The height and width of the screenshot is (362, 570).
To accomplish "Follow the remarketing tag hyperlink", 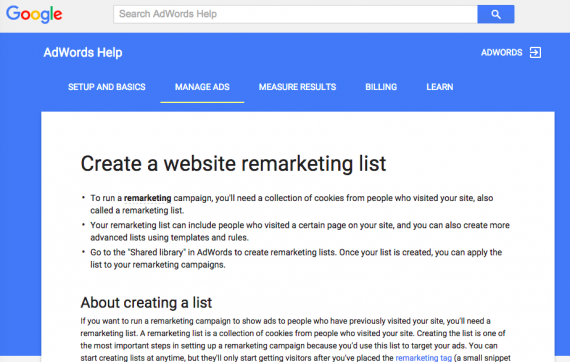I will 424,358.
